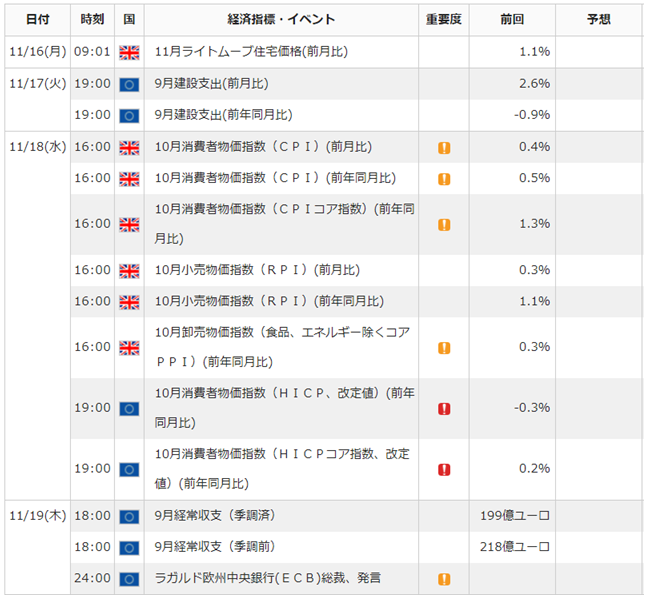Click orange importance icon for コアPPI row
Viewport: 646px width, 597px height.
pyautogui.click(x=444, y=348)
